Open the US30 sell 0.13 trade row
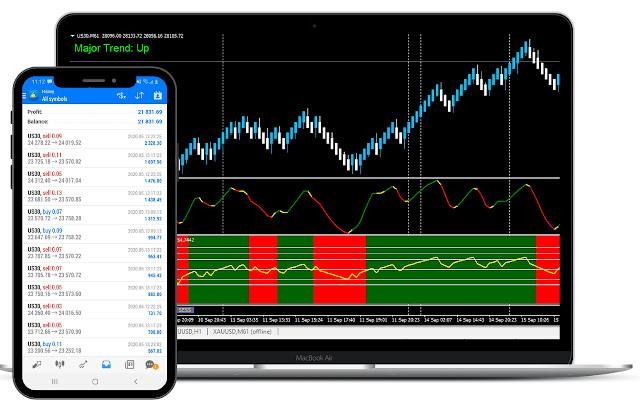Viewport: 640px width, 400px height. click(x=94, y=196)
